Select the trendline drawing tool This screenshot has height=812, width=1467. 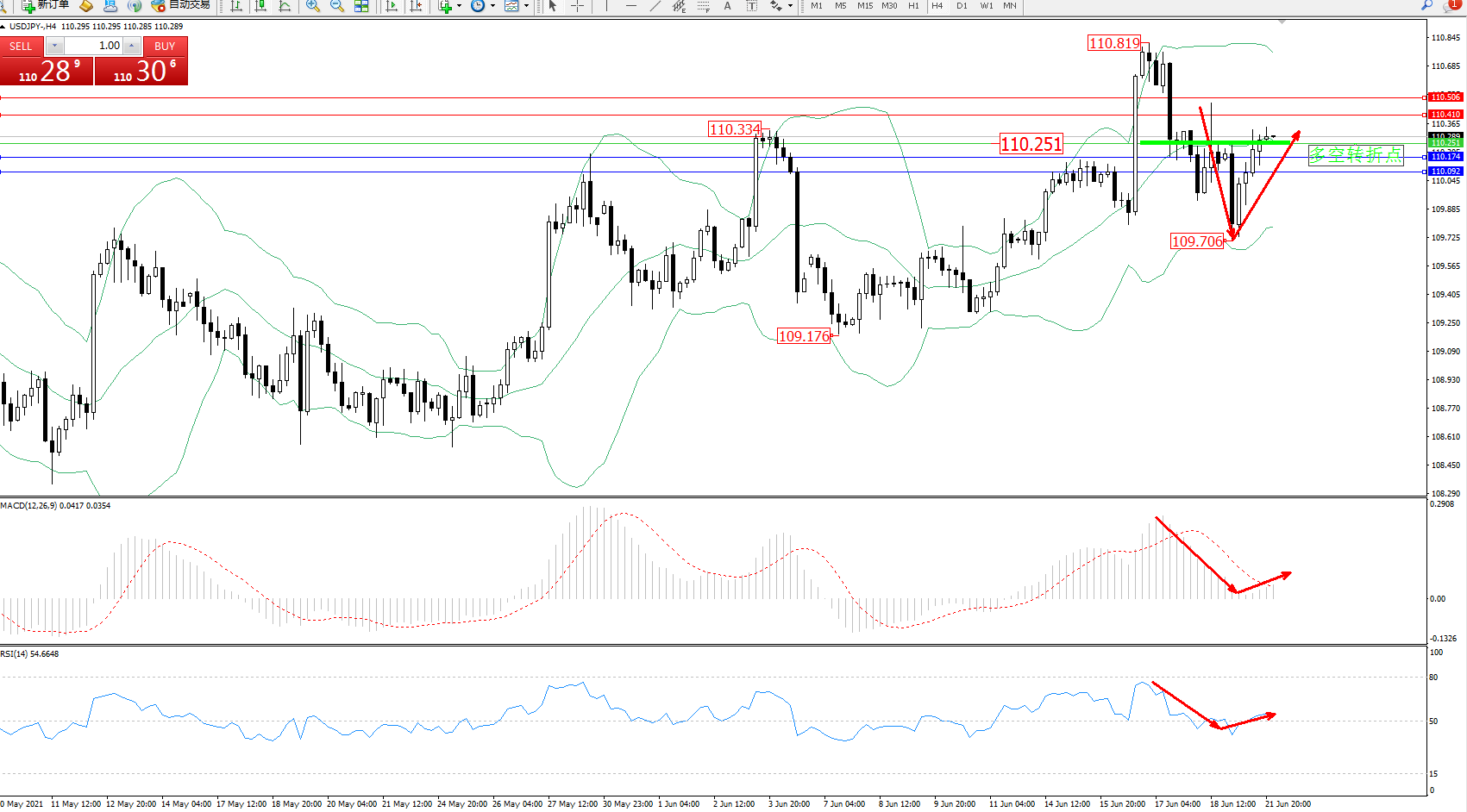655,6
